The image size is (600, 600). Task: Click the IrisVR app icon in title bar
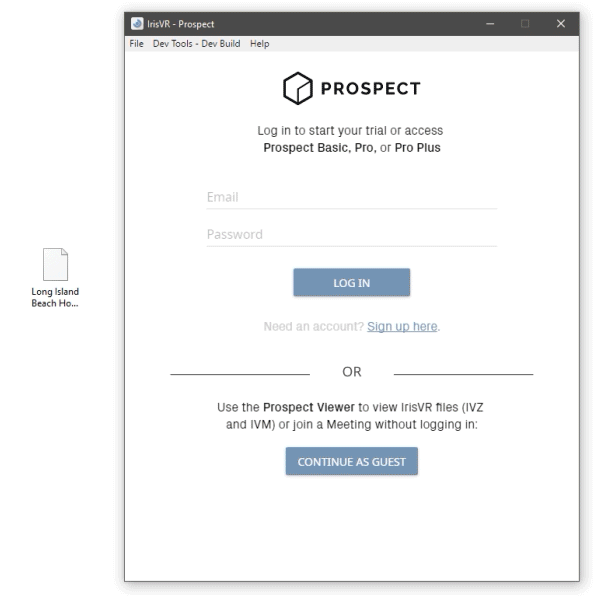pos(137,24)
